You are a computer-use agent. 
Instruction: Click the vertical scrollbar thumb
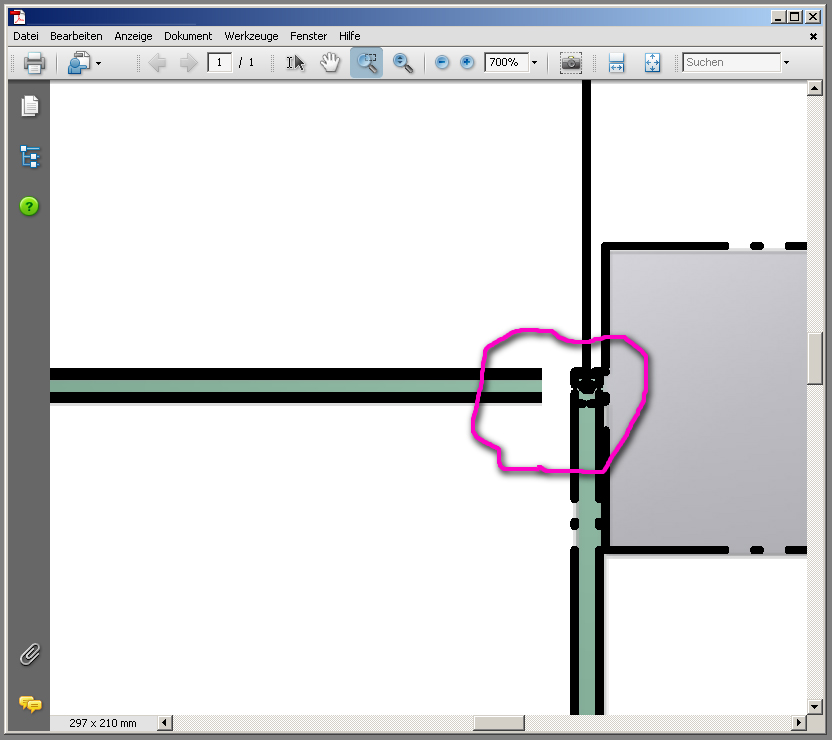tap(814, 358)
